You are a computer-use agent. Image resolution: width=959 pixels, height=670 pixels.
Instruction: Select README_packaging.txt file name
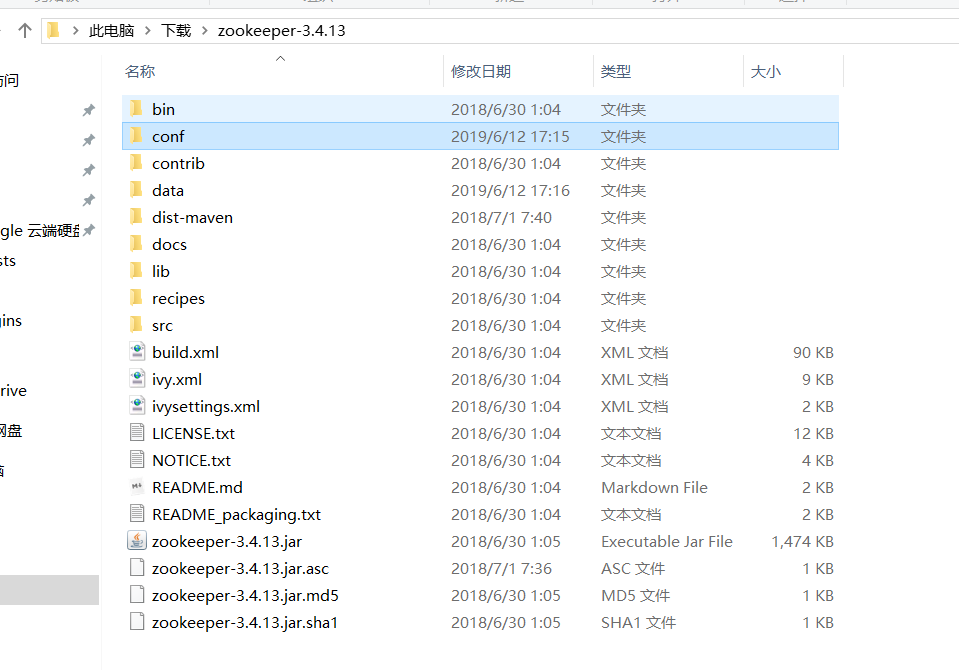click(236, 515)
